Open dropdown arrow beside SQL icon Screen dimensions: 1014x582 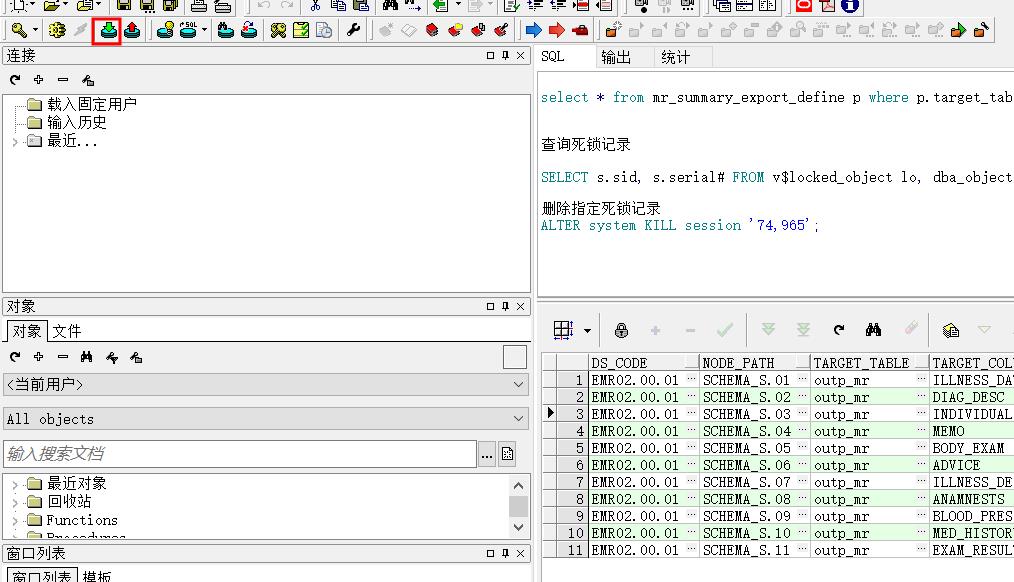(x=204, y=30)
